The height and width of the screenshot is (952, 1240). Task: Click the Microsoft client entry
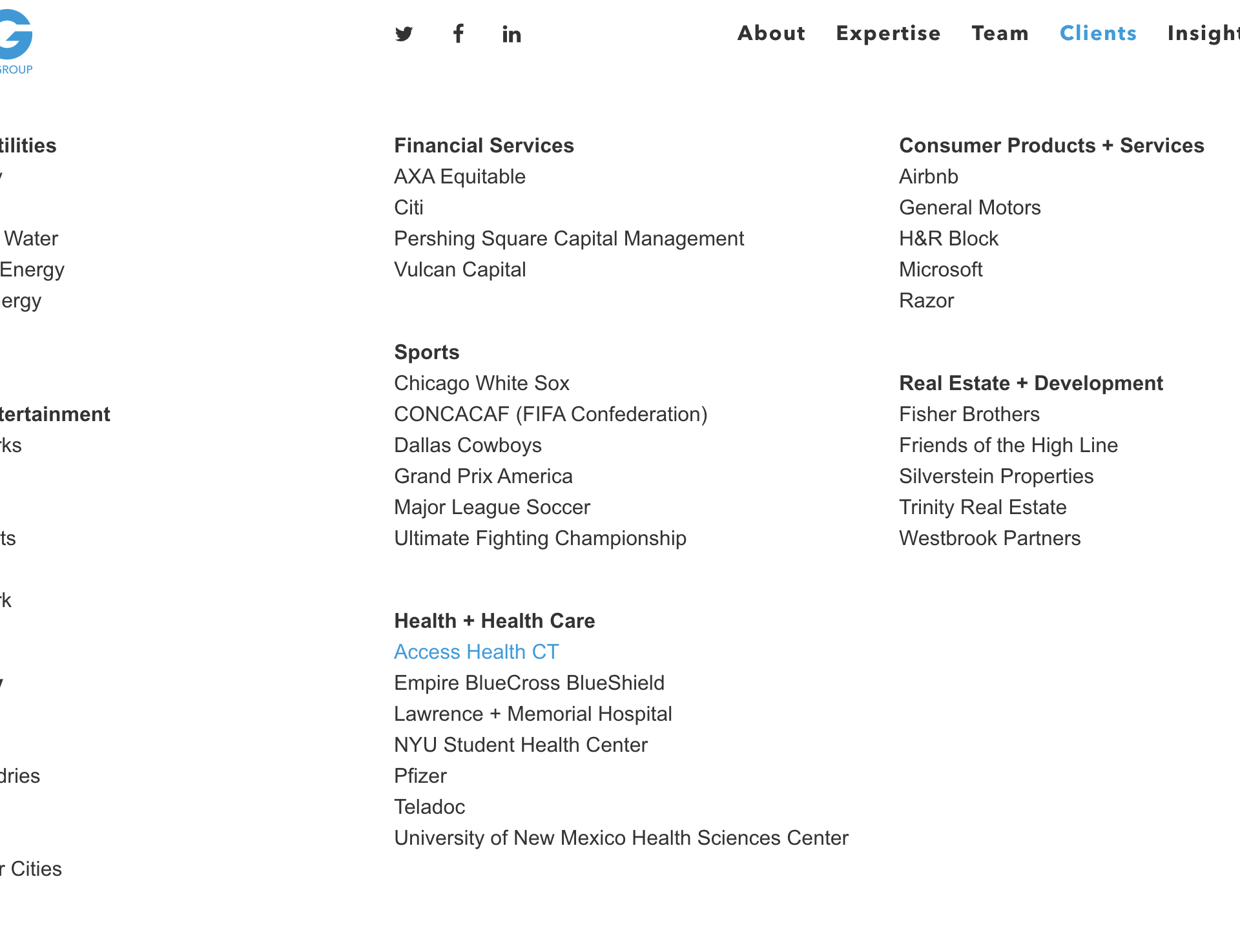tap(940, 269)
